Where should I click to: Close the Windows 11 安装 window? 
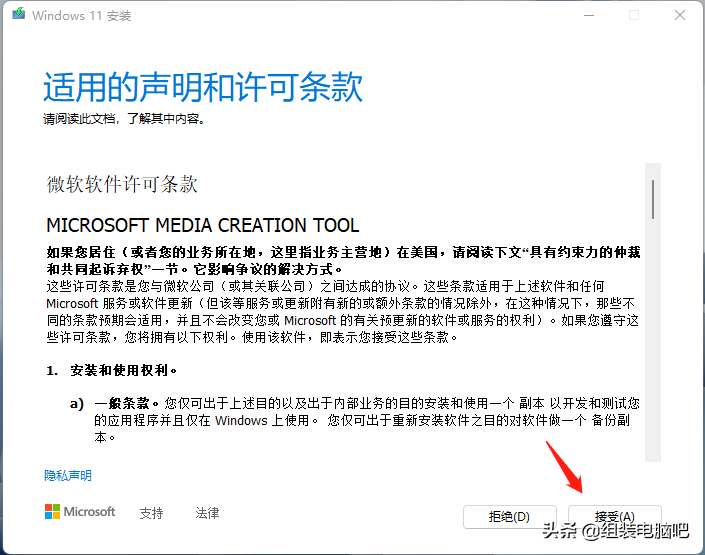(680, 15)
